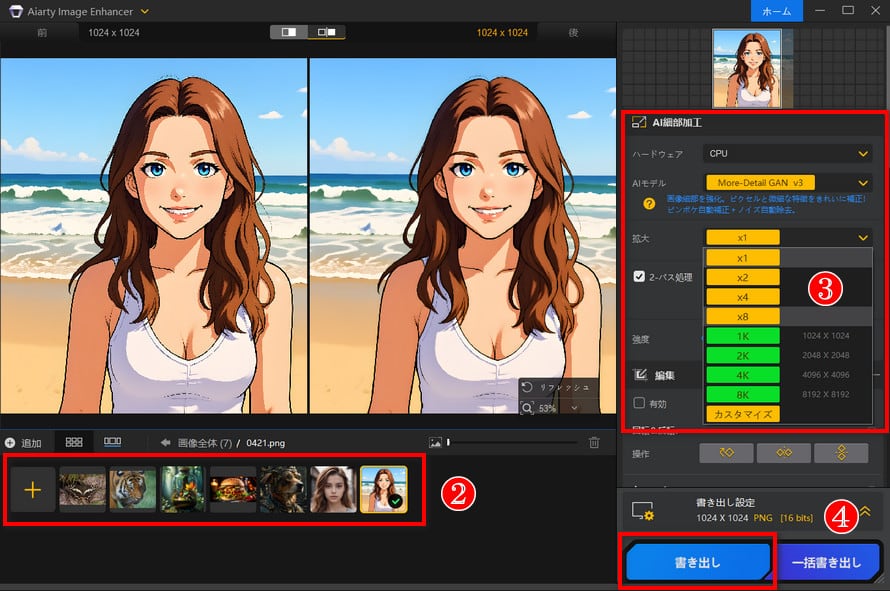The height and width of the screenshot is (591, 890).
Task: Switch to filmstrip view using the list icon
Action: [x=111, y=443]
